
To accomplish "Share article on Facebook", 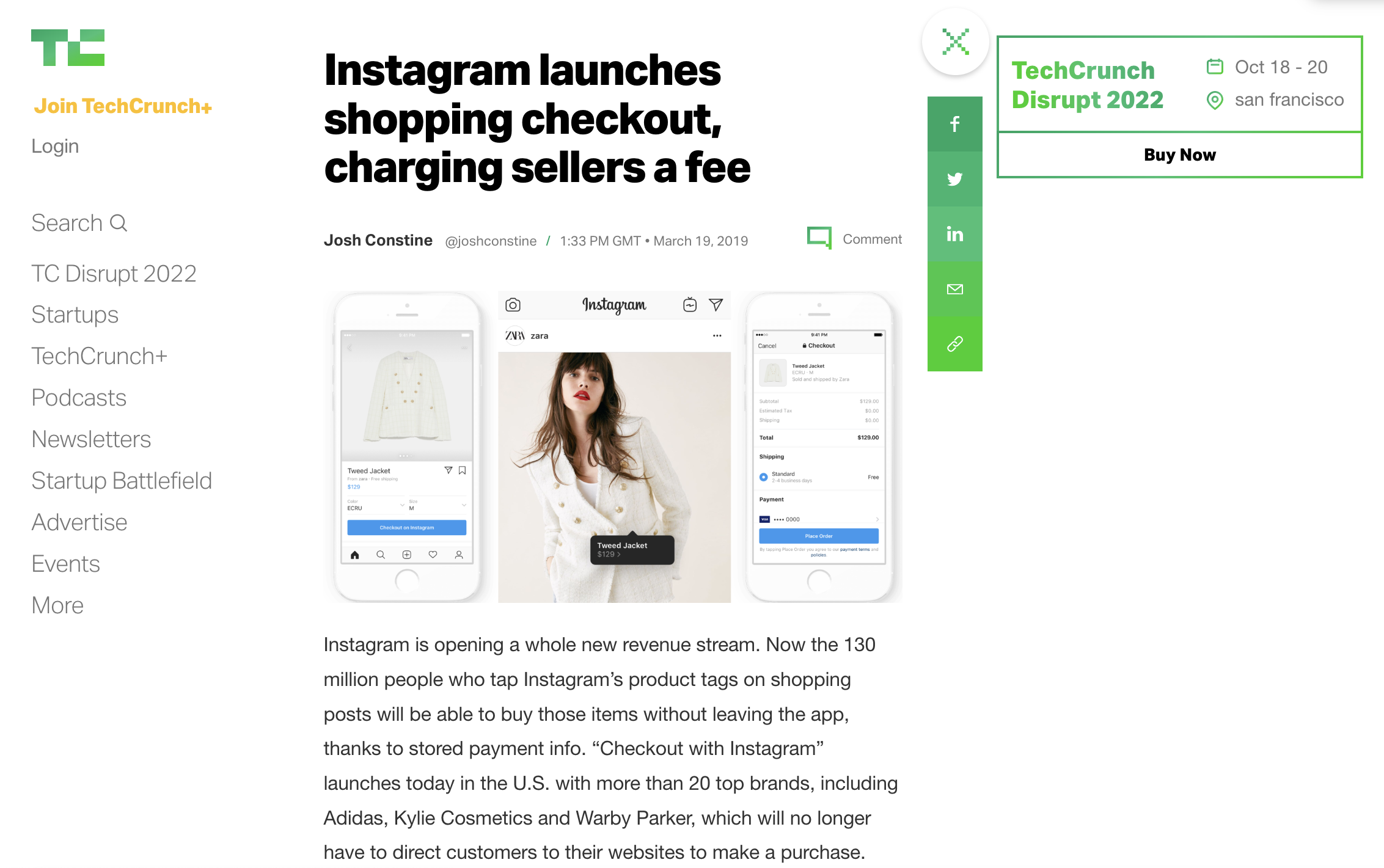I will [954, 124].
